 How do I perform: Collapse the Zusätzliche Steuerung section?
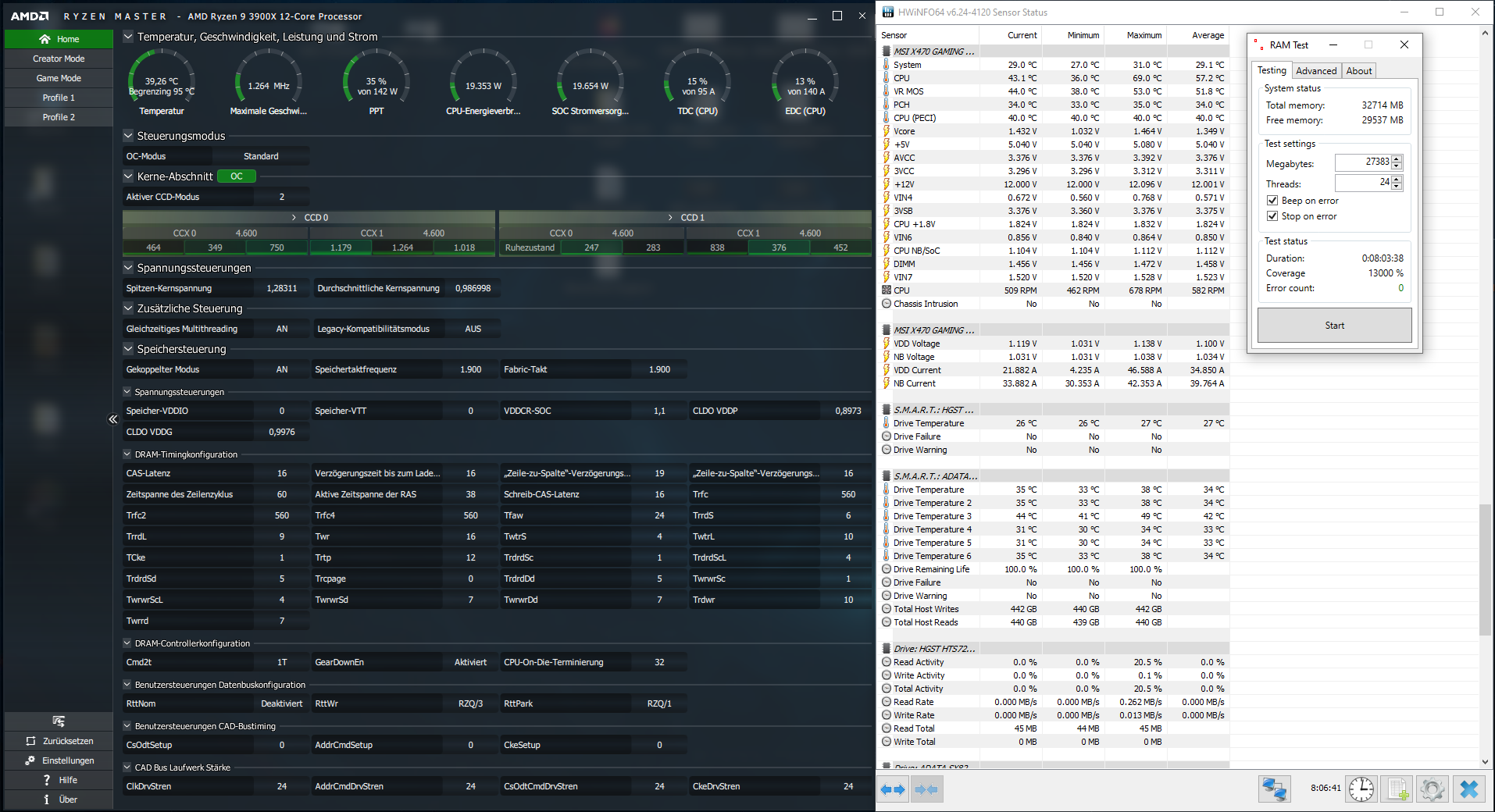point(128,308)
